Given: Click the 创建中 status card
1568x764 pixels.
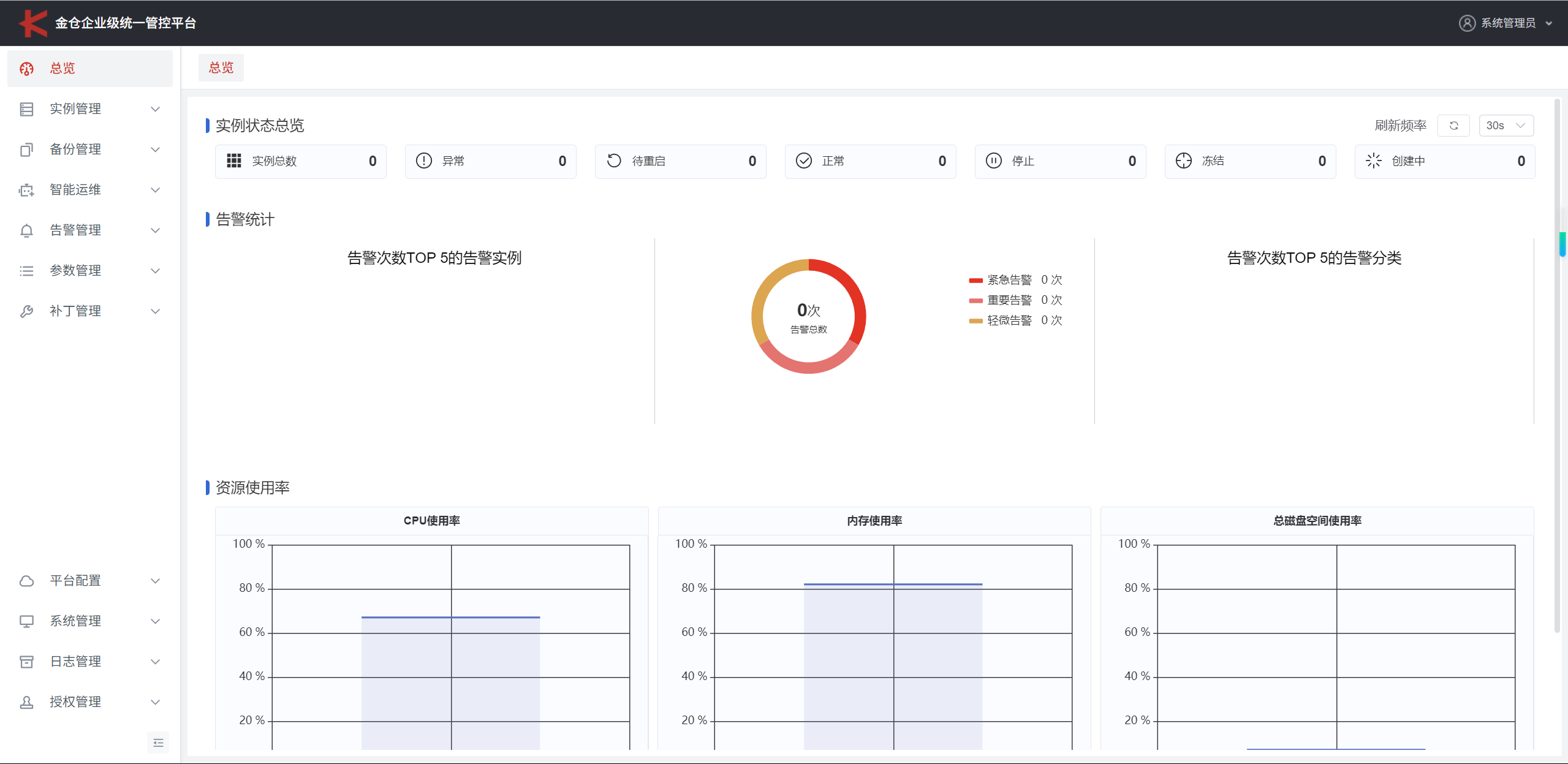Looking at the screenshot, I should pyautogui.click(x=1444, y=161).
